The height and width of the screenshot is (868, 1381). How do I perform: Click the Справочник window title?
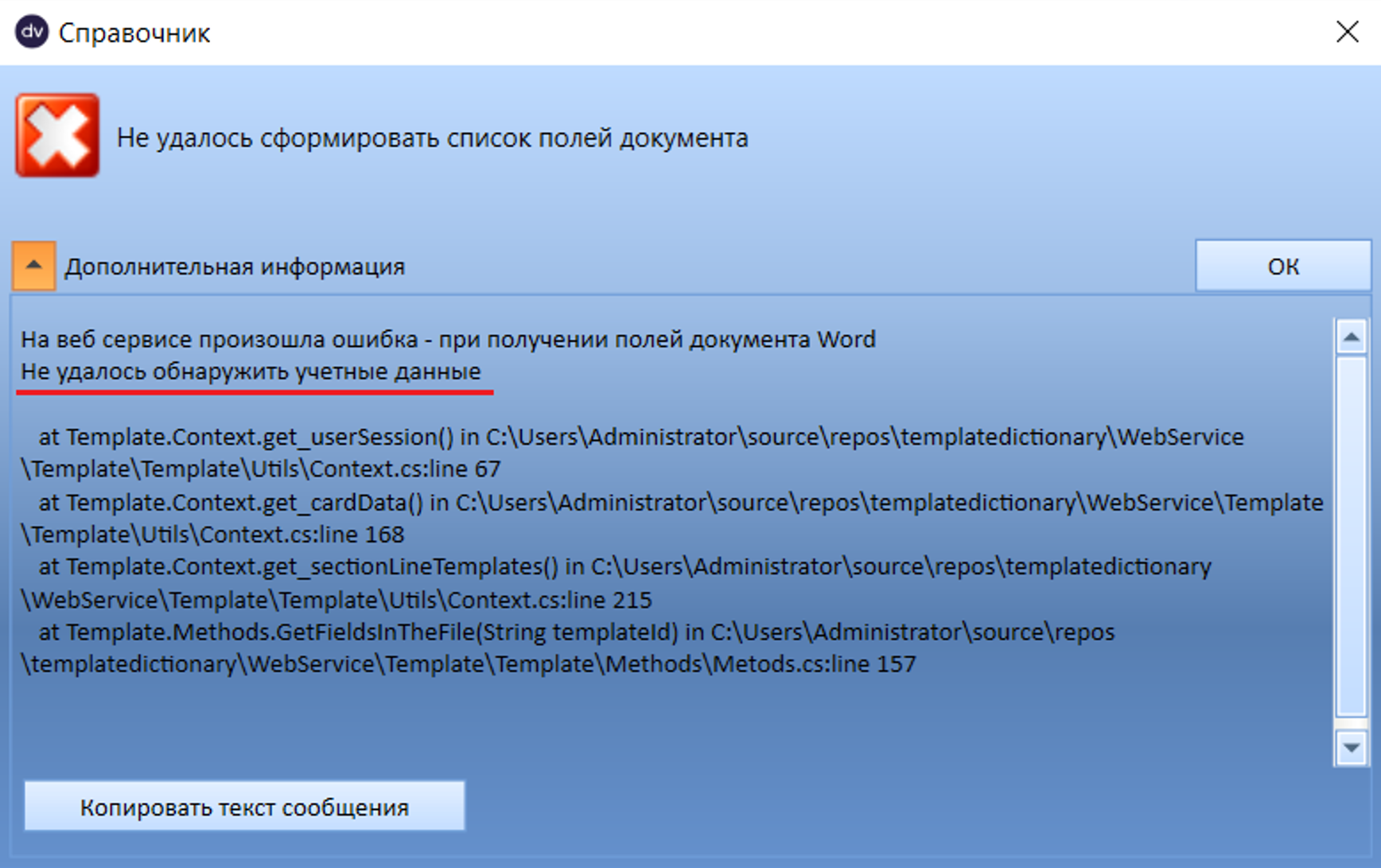coord(134,33)
